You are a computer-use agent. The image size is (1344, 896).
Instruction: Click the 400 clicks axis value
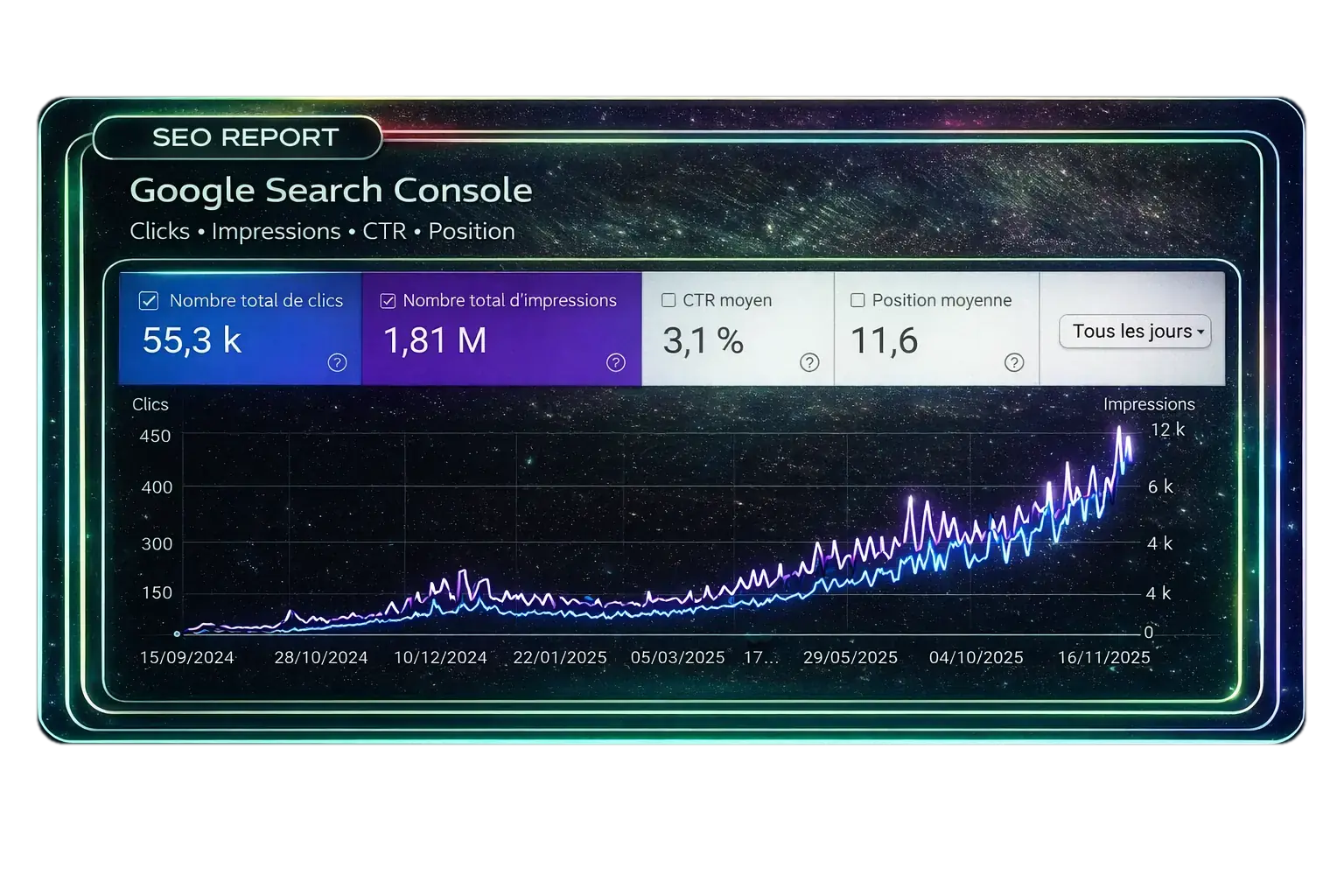pyautogui.click(x=157, y=487)
